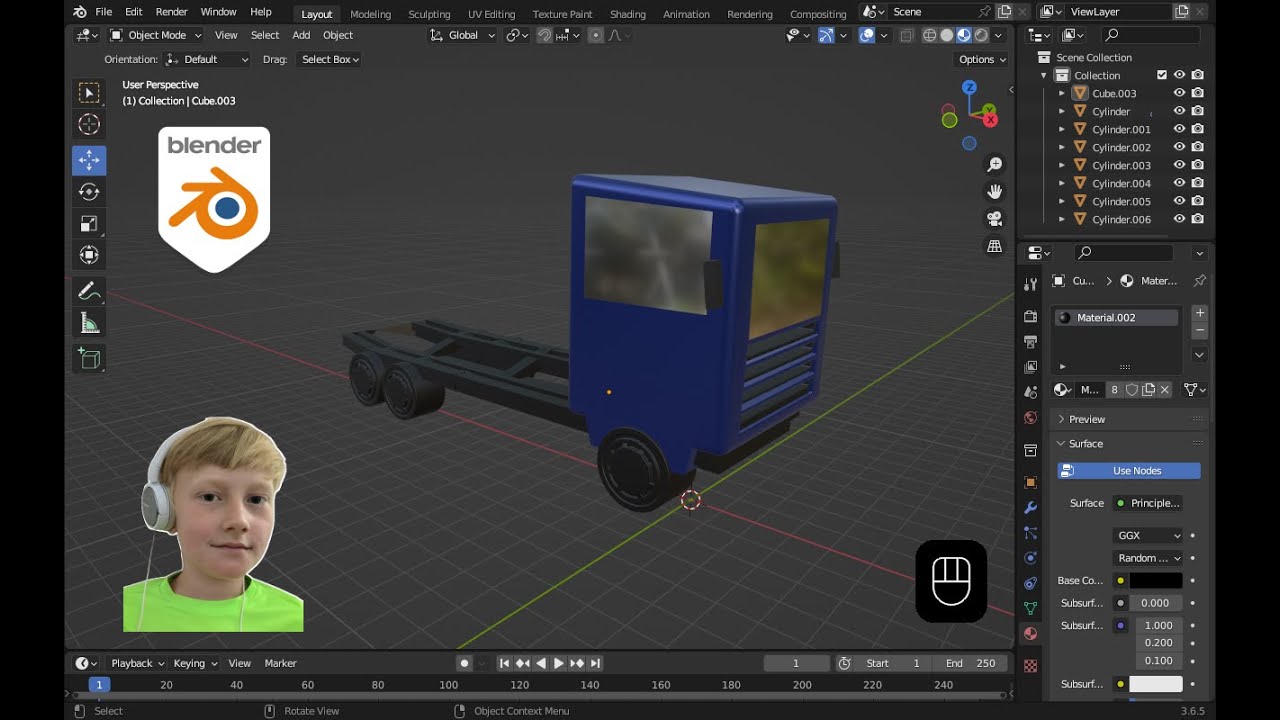
Task: Click the Principled surface shader button
Action: (x=1148, y=503)
